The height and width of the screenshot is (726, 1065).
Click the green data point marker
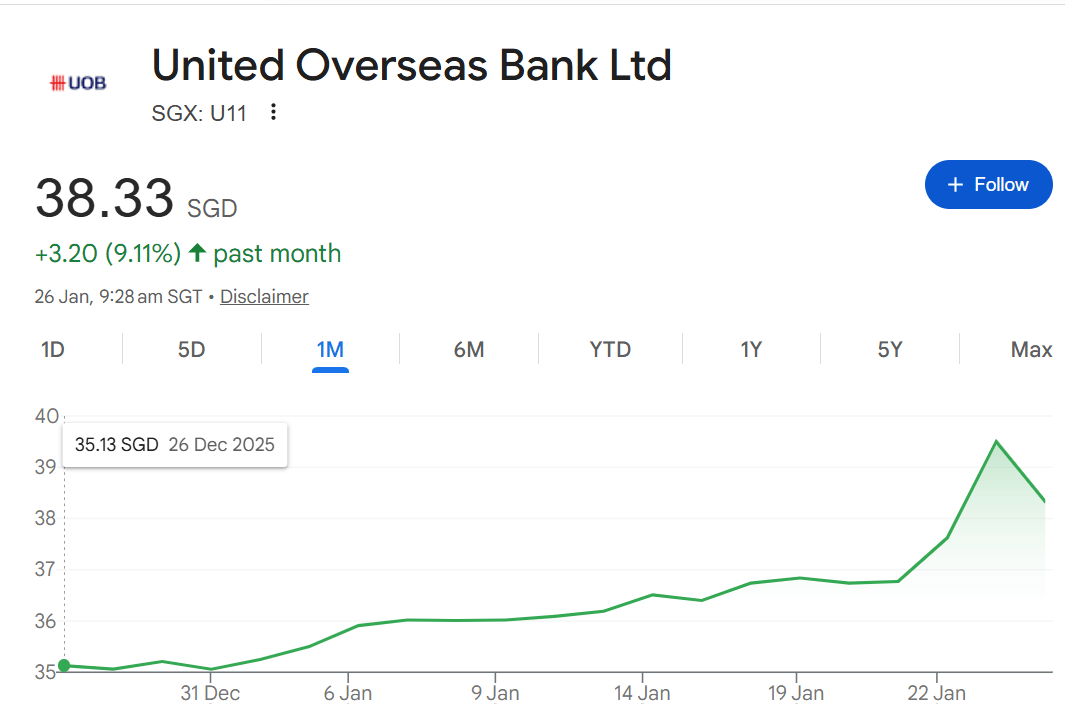pos(64,666)
